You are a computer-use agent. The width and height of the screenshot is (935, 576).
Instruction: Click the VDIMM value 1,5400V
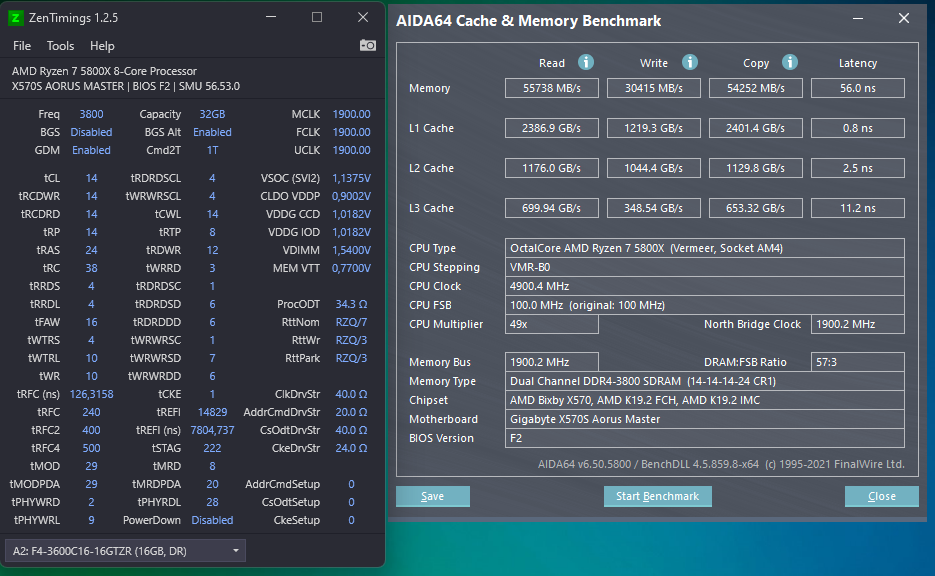[351, 250]
